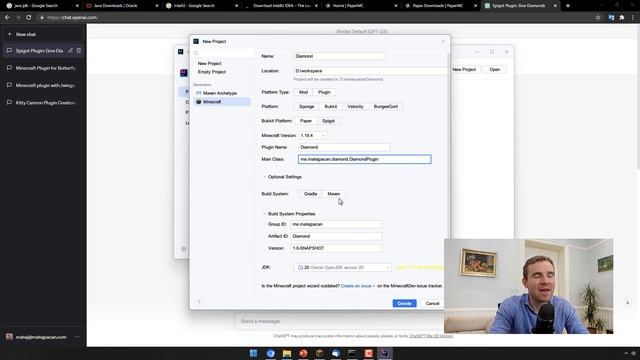This screenshot has width=640, height=360.
Task: Click the IntelliJ logo in New Project title bar
Action: [x=196, y=41]
